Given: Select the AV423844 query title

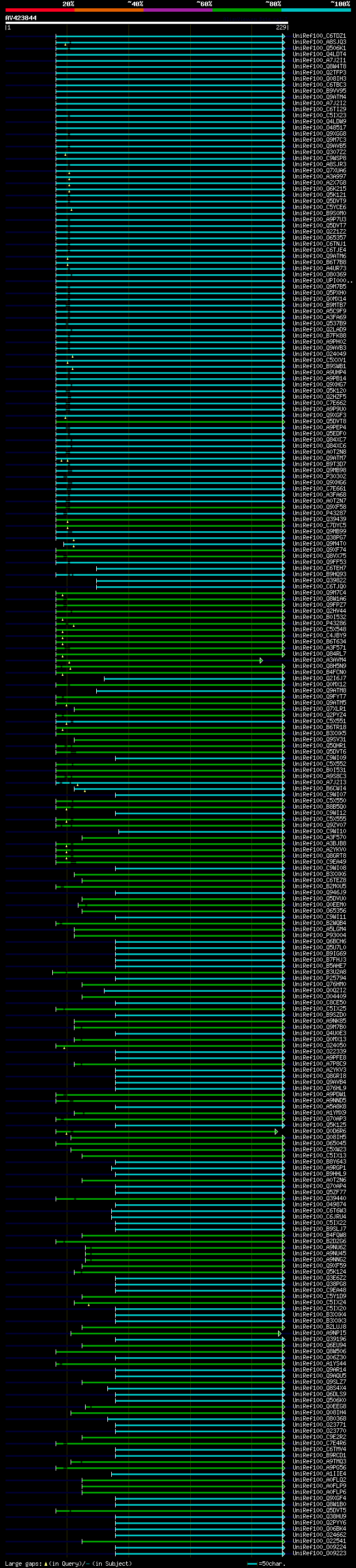Looking at the screenshot, I should [21, 18].
